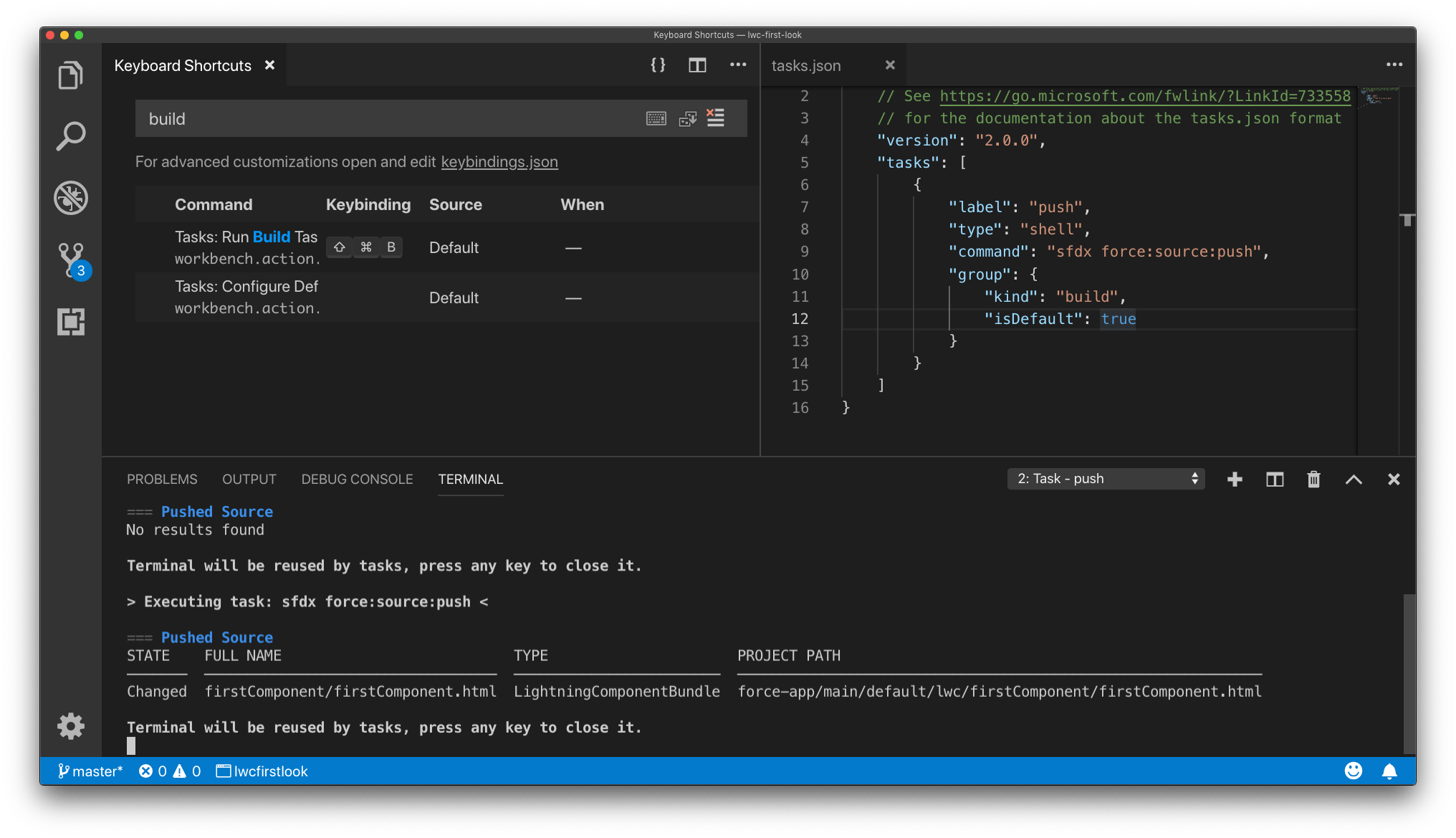Click the "version": "2.0.0" line
This screenshot has height=838, width=1456.
(x=961, y=141)
